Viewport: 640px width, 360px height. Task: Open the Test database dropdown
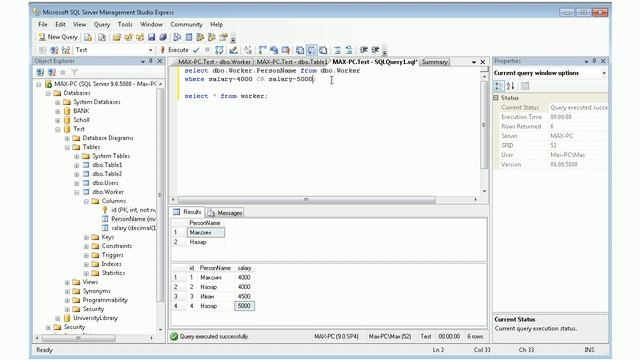point(151,50)
